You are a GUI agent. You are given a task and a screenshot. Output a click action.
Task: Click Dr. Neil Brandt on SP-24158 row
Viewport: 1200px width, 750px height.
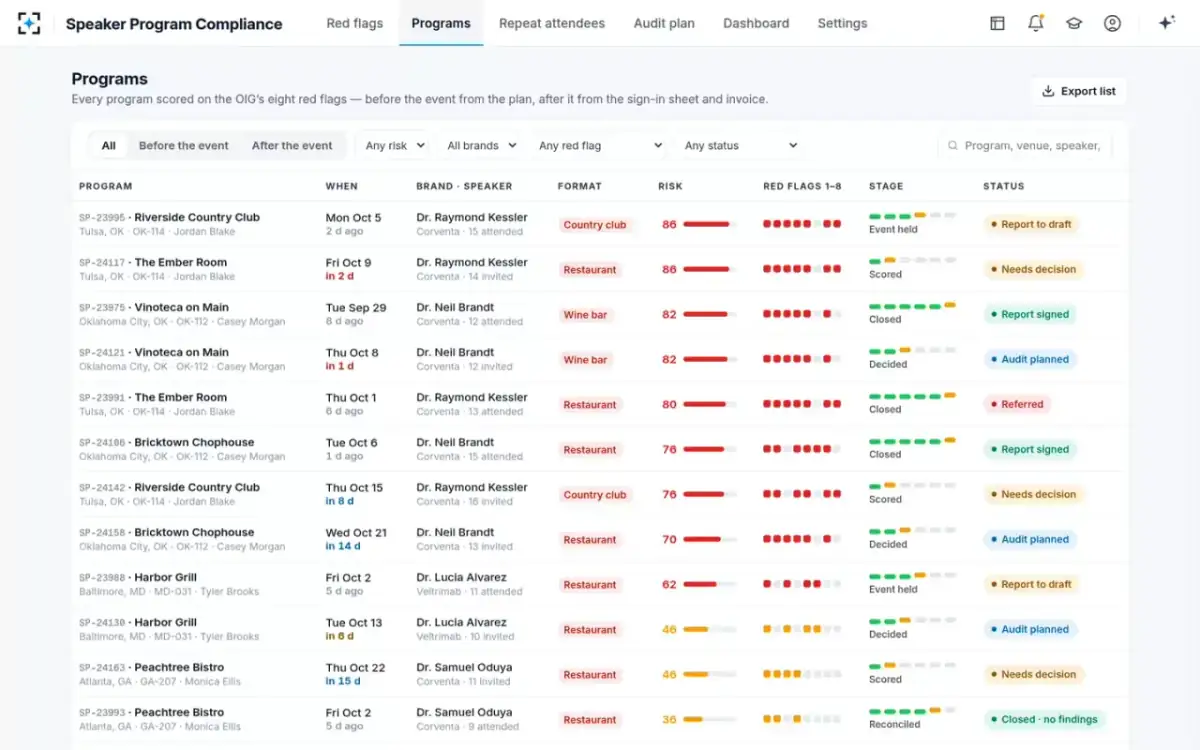pos(455,532)
